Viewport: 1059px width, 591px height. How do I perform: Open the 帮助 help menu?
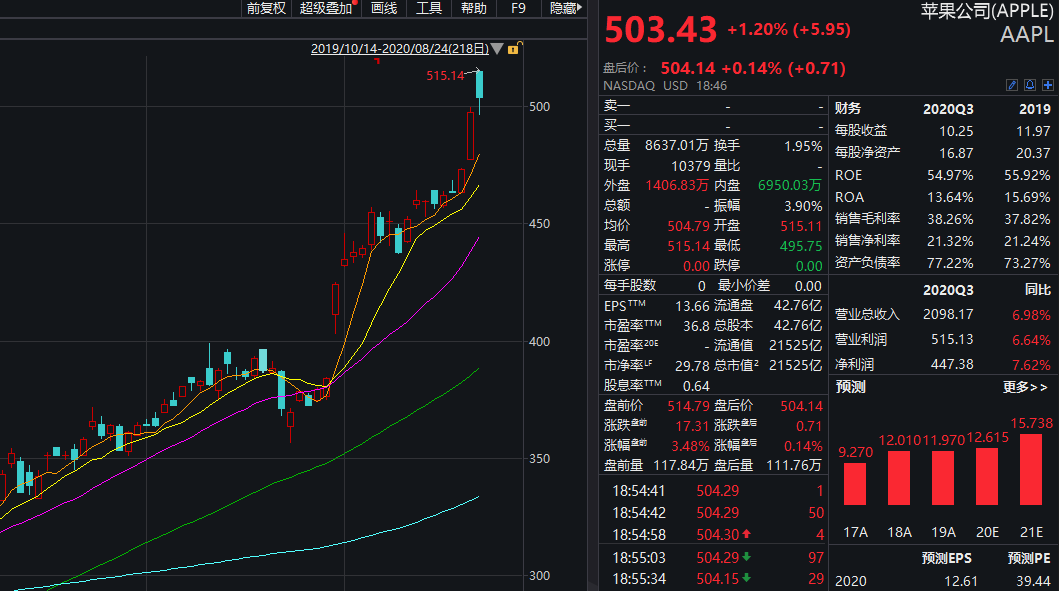(x=473, y=8)
